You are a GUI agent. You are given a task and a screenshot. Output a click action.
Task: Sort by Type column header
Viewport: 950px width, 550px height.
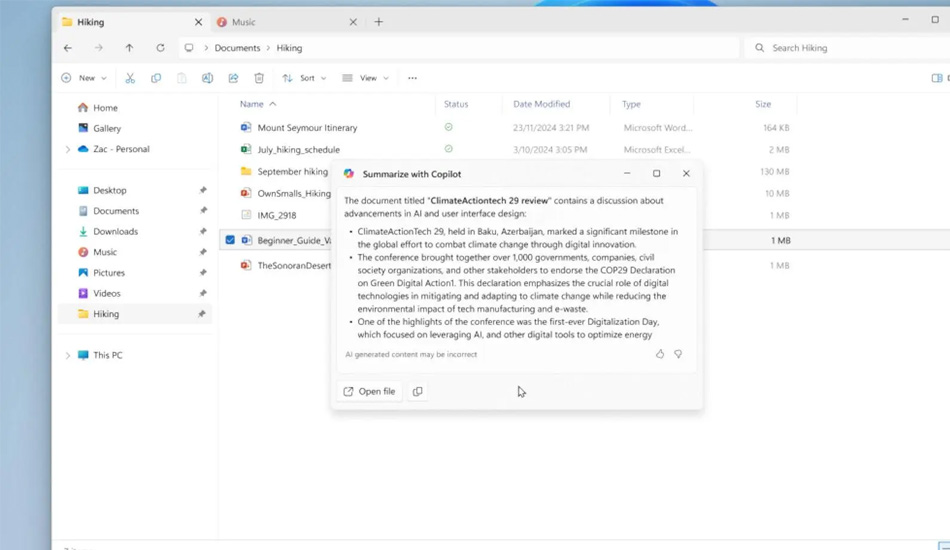click(x=631, y=104)
